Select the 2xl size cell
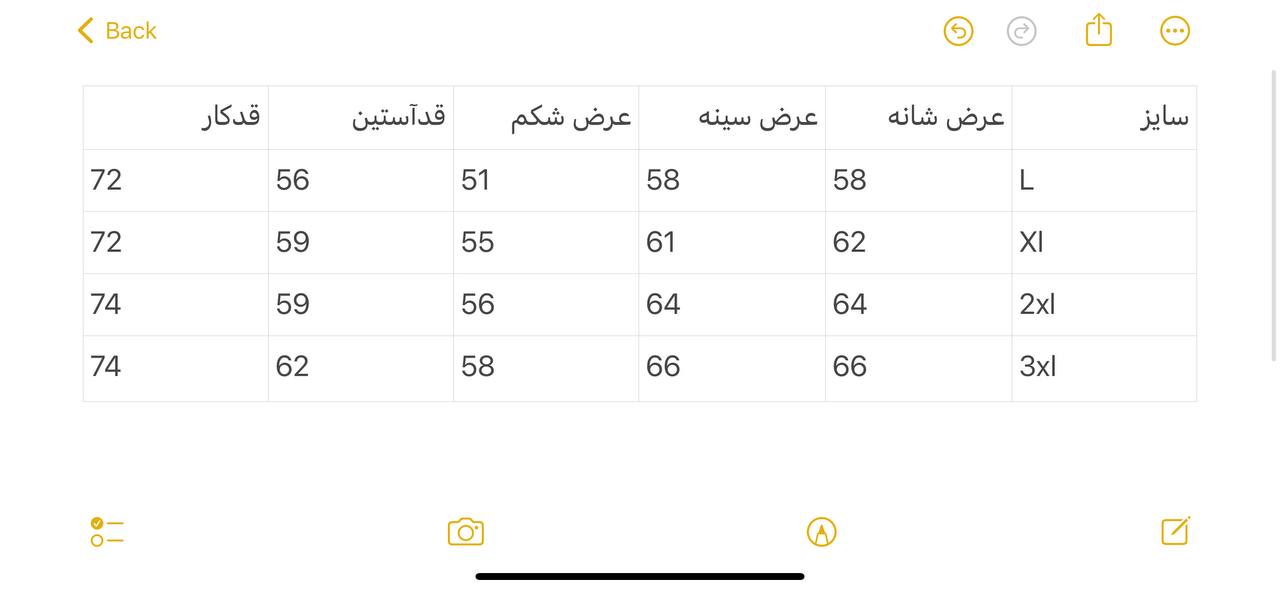The height and width of the screenshot is (591, 1280). pos(1104,305)
